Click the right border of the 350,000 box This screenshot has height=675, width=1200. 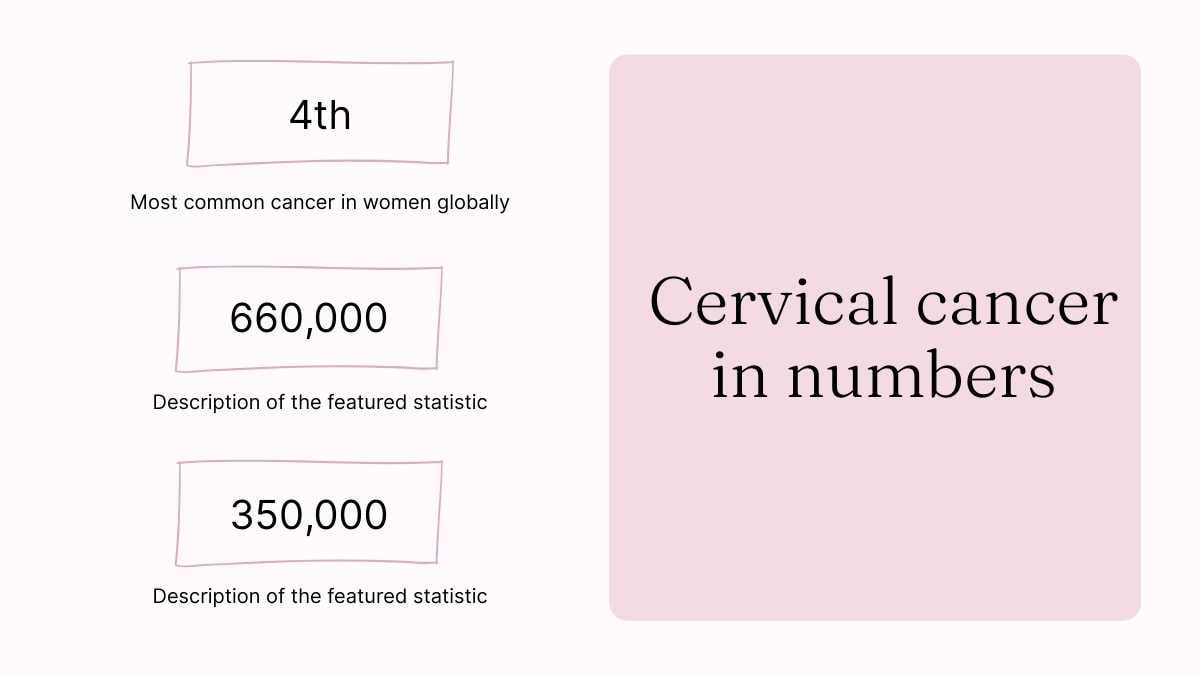(x=439, y=513)
